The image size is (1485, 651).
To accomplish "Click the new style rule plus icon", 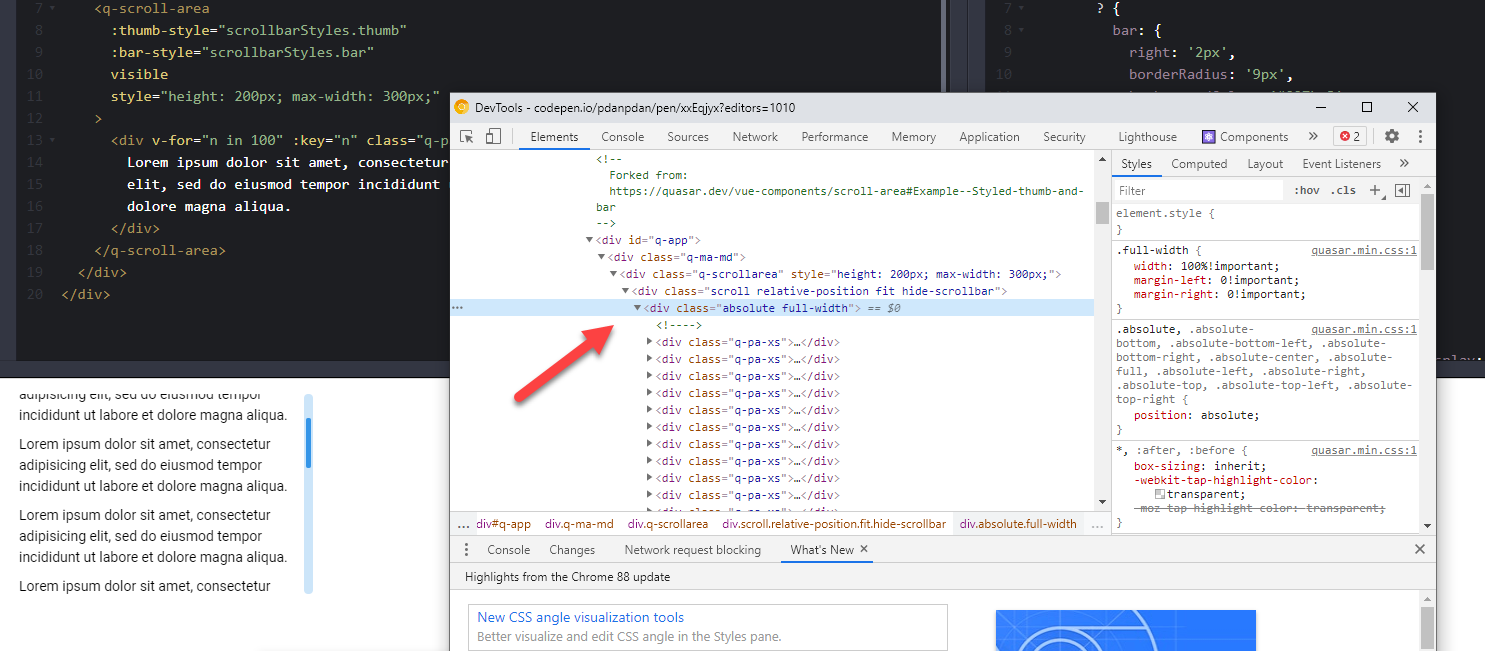I will pyautogui.click(x=1373, y=189).
